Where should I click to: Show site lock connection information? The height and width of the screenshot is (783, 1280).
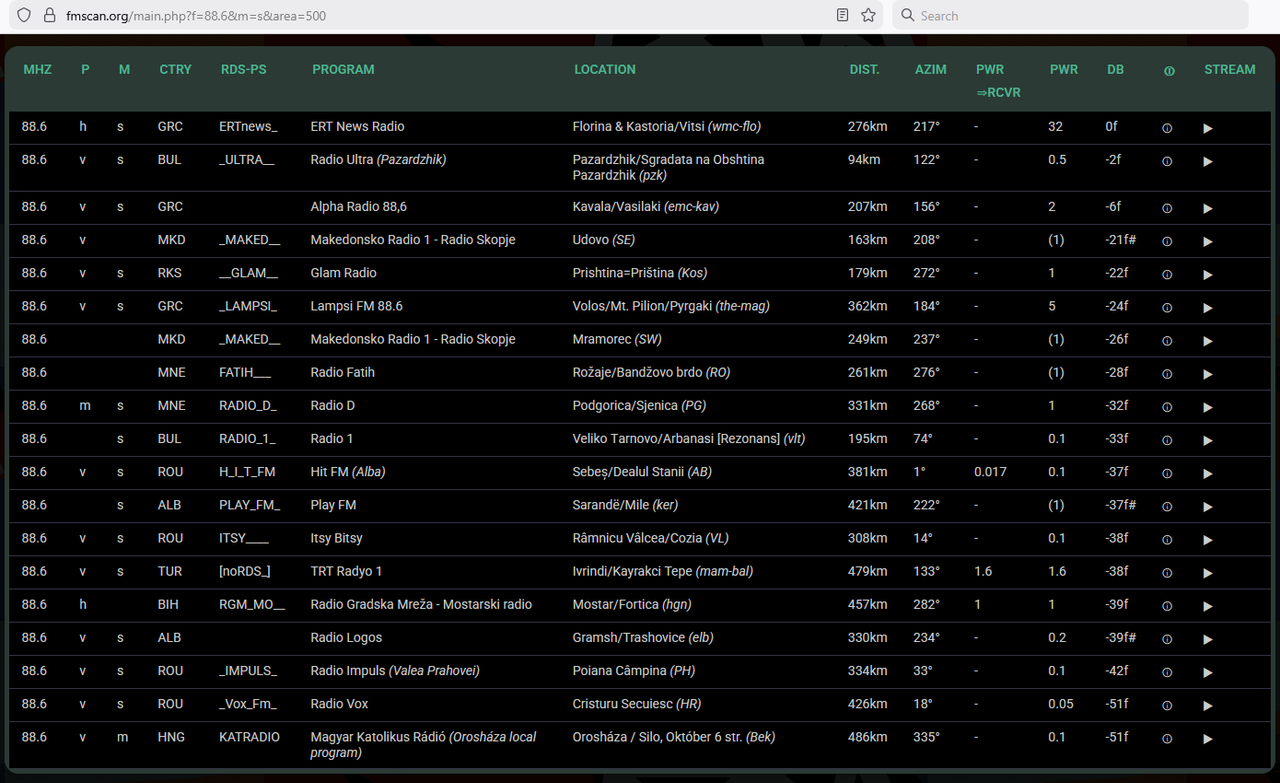[x=48, y=15]
